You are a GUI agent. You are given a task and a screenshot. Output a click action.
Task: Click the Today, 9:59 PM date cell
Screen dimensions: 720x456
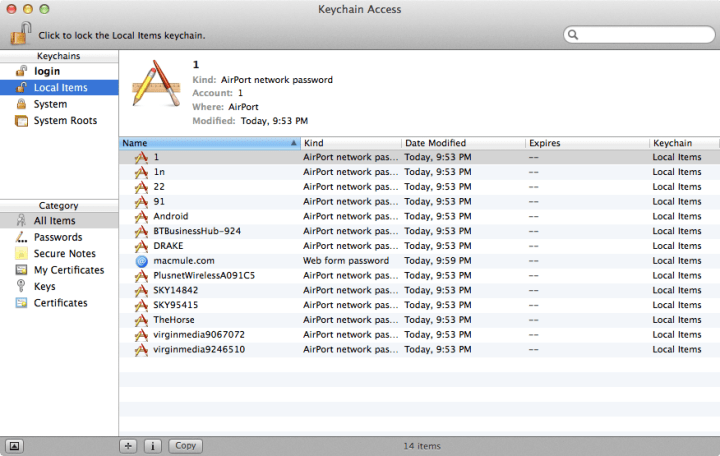[x=438, y=261]
